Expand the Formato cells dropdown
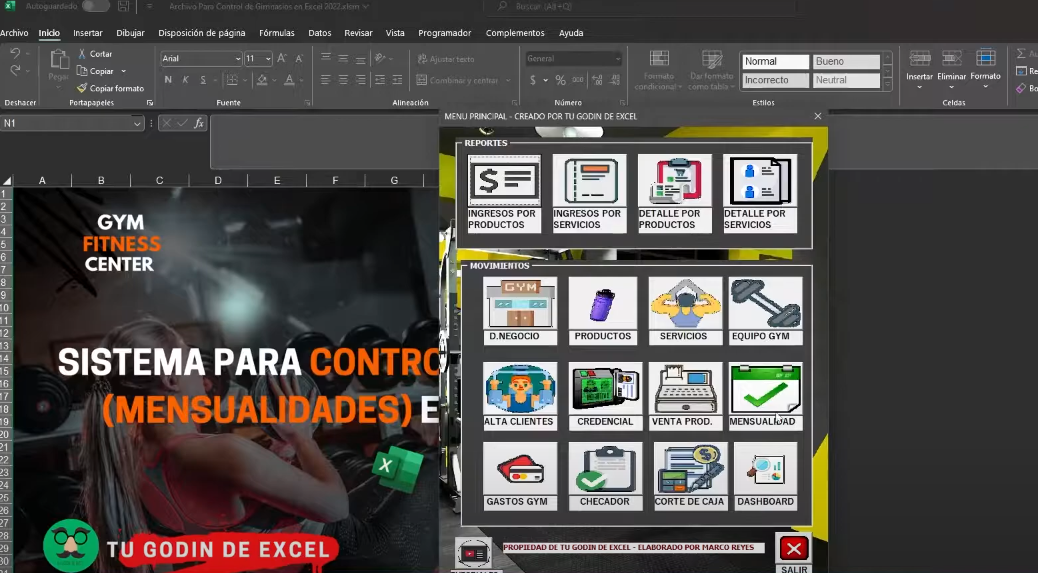Screen dimensions: 1038x573 tap(985, 87)
